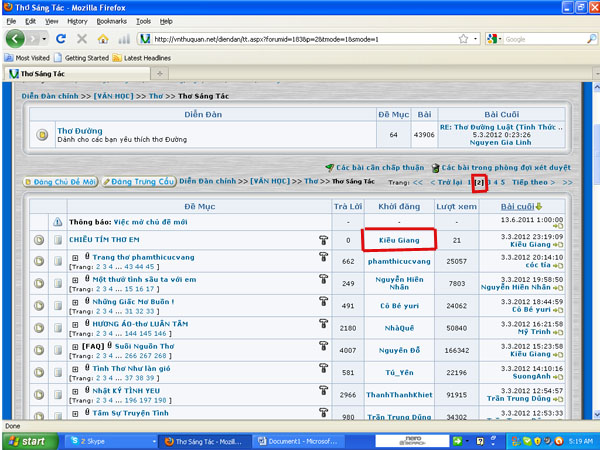Open the search engine selector dropdown

(x=494, y=39)
